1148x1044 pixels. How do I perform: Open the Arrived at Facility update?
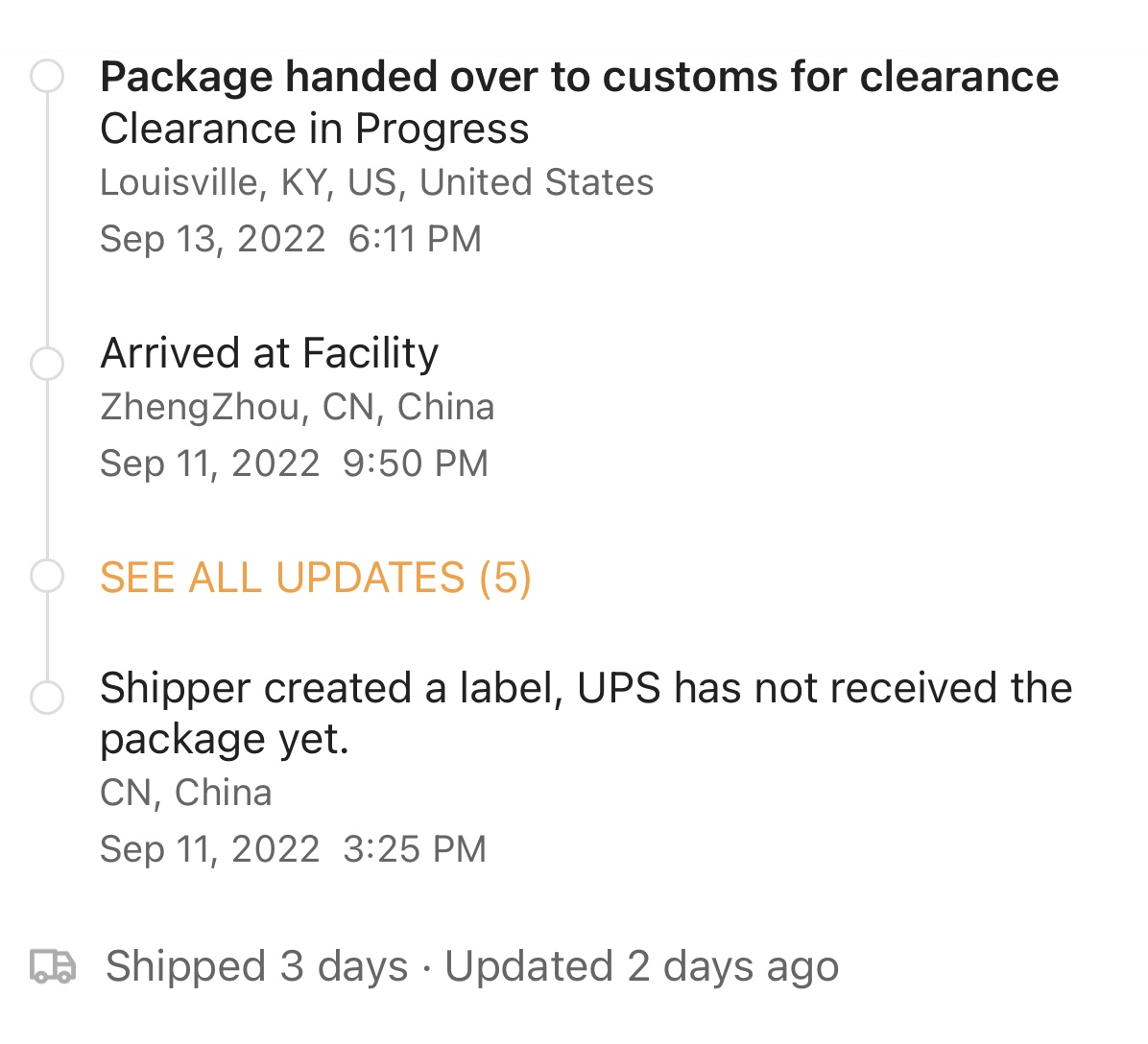[x=269, y=353]
